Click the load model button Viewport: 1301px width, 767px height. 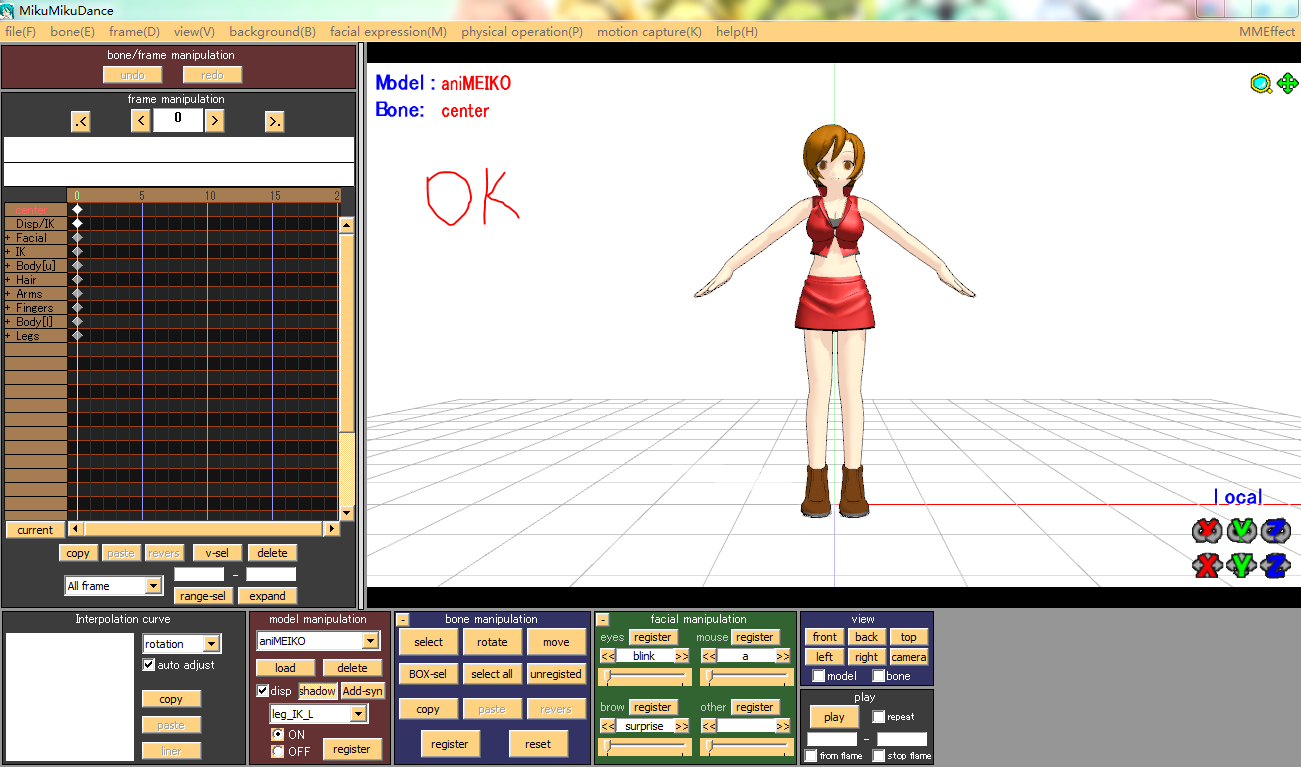(285, 668)
